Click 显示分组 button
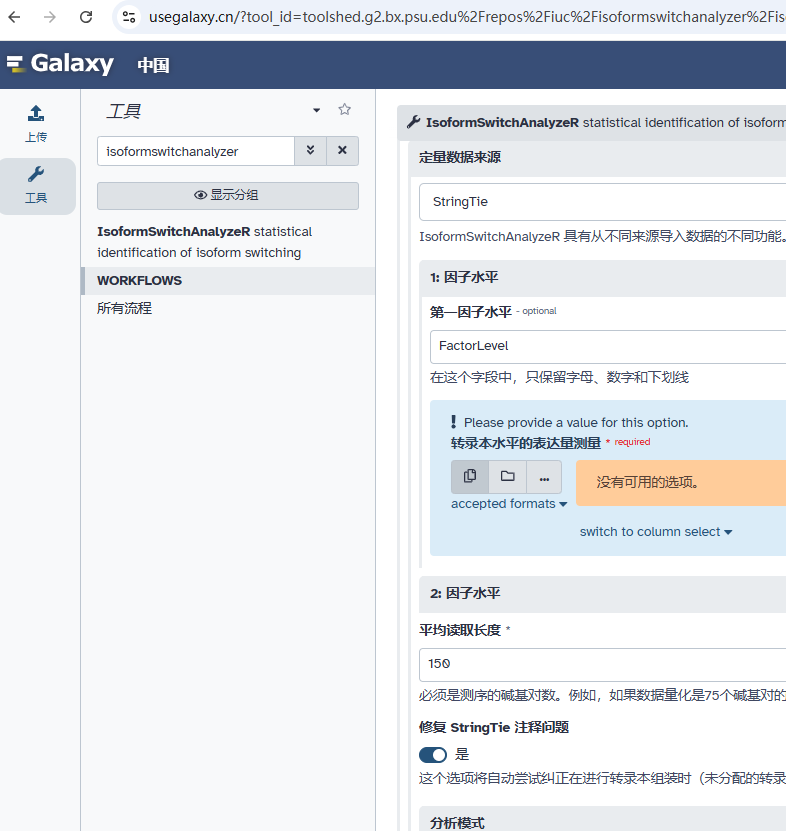 coord(227,196)
